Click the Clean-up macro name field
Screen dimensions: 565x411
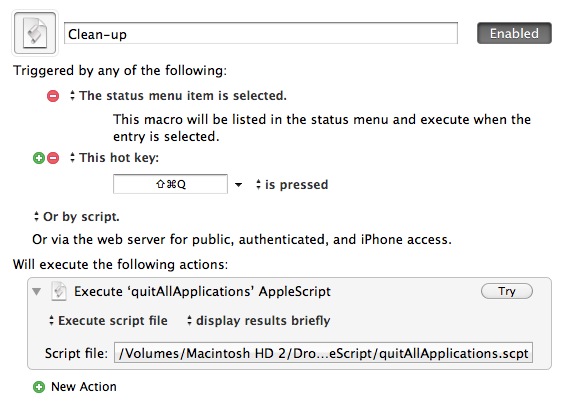click(261, 33)
